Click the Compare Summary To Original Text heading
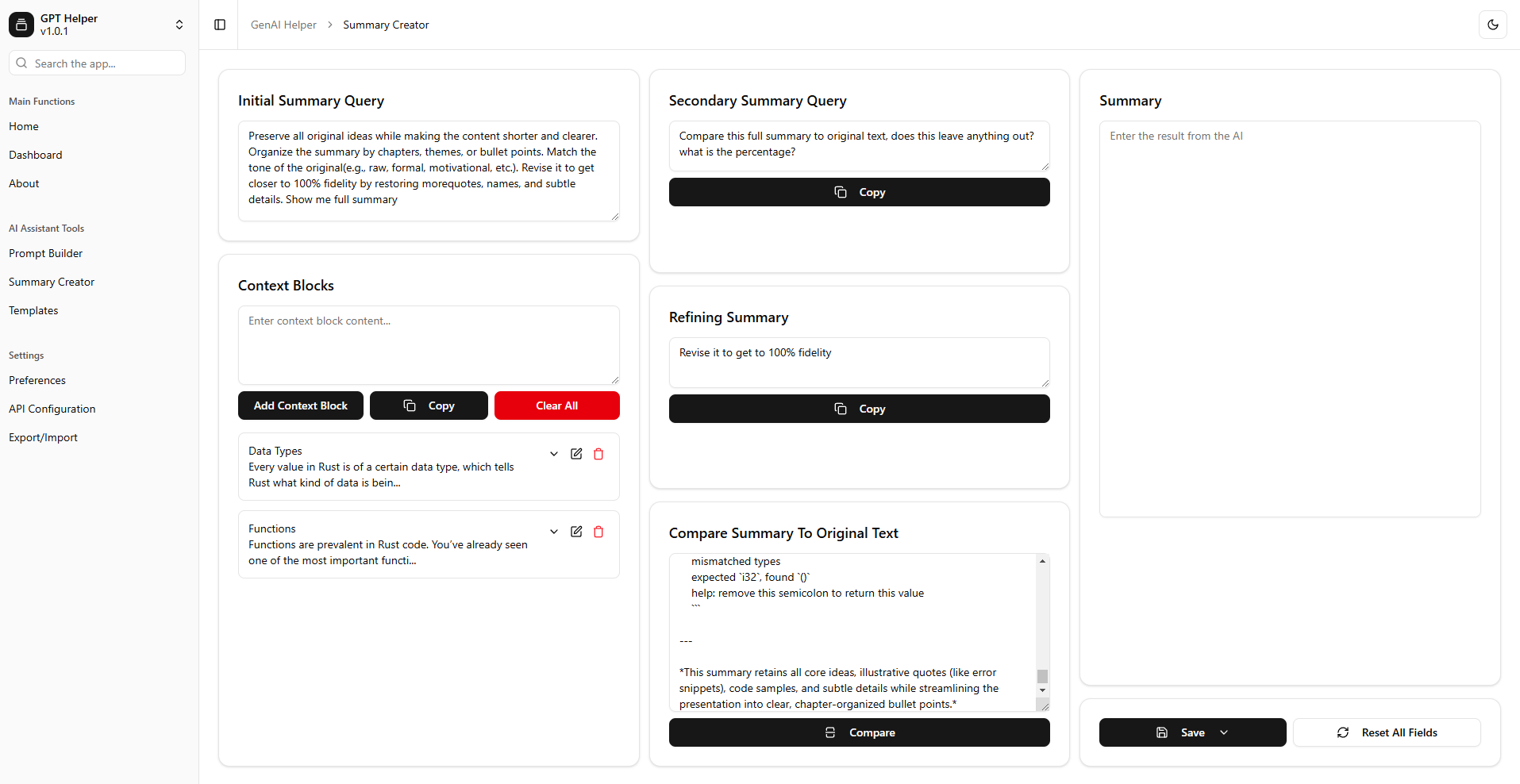 pyautogui.click(x=783, y=533)
